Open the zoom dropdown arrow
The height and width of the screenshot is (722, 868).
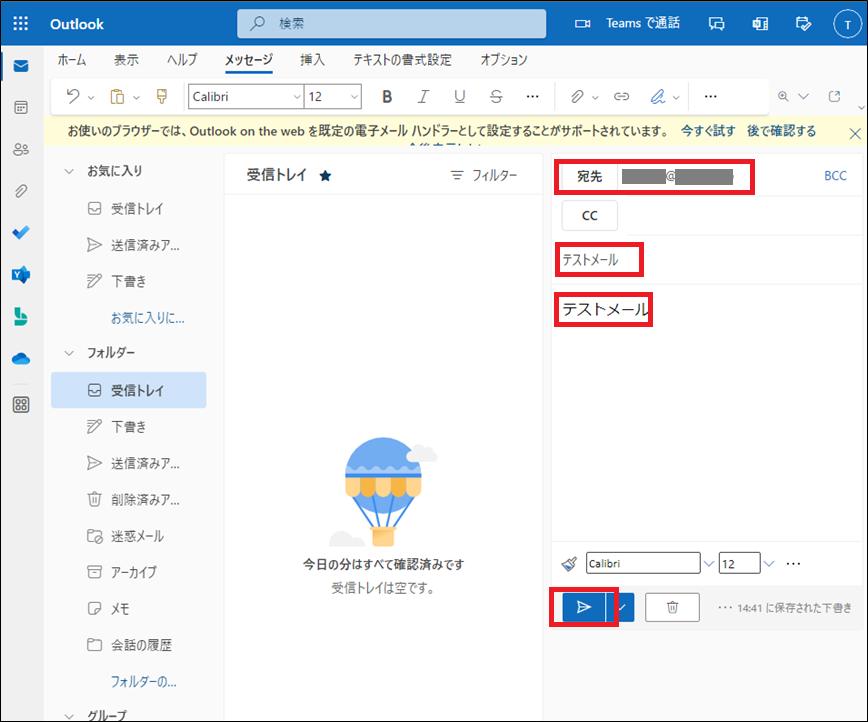803,96
